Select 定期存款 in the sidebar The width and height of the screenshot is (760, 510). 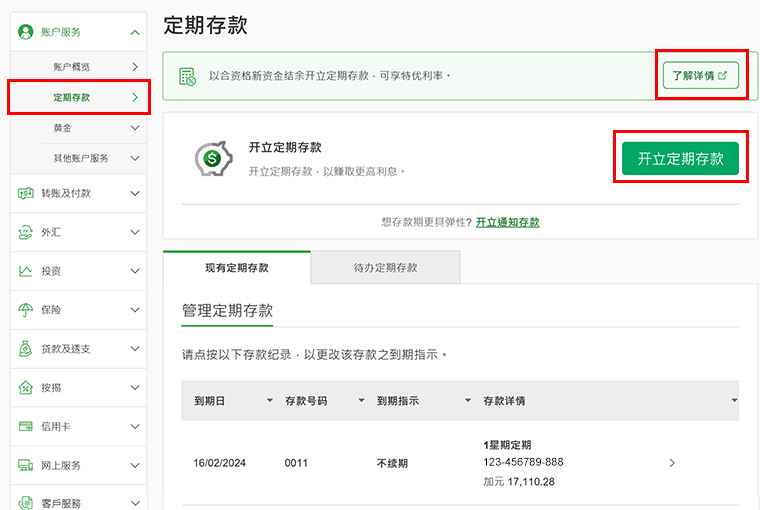79,97
